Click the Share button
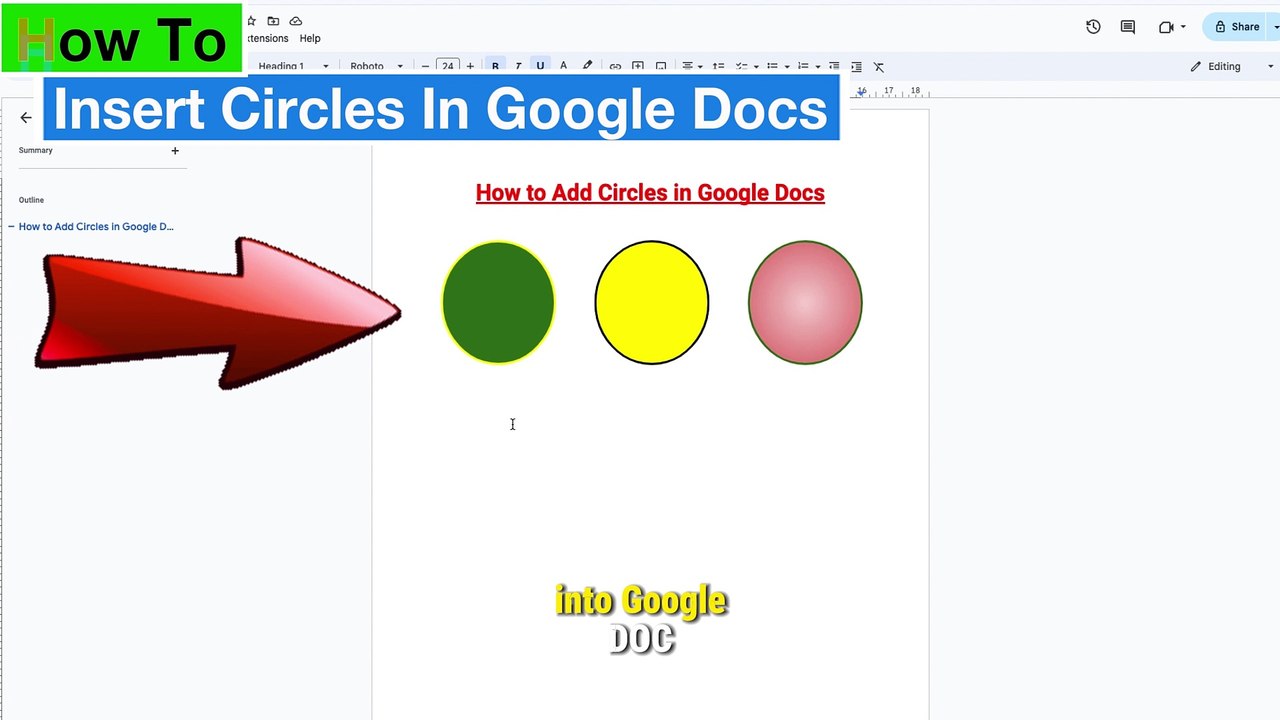The height and width of the screenshot is (720, 1280). (1236, 27)
